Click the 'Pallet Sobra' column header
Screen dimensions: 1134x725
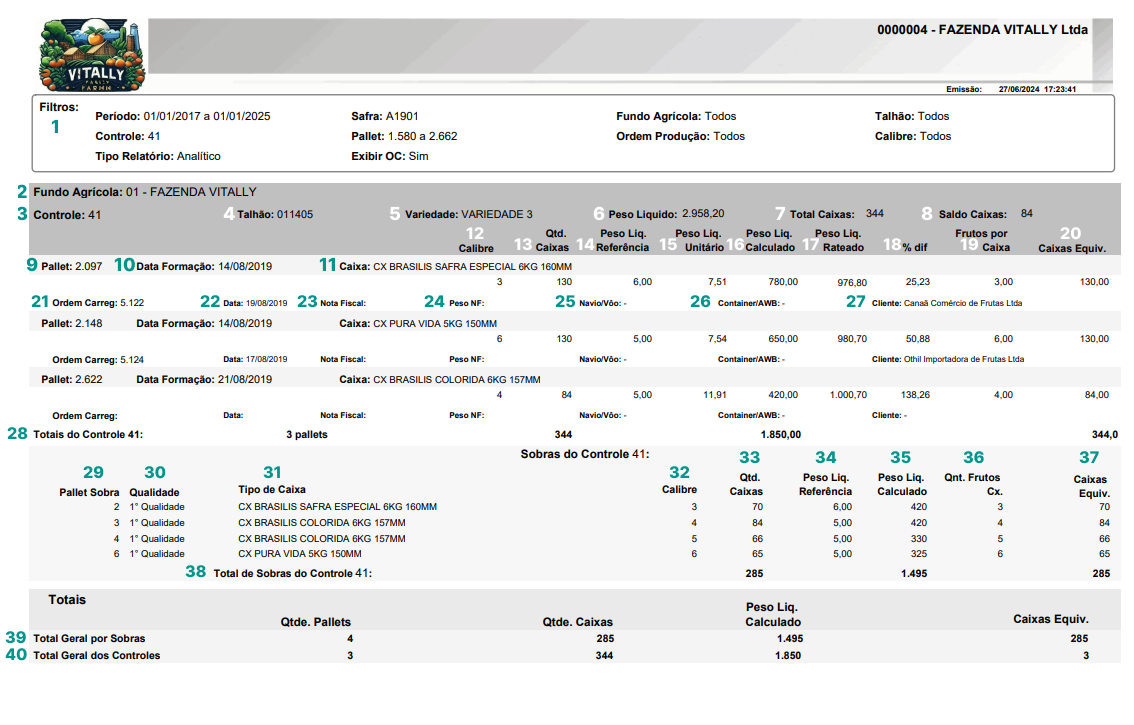(89, 493)
